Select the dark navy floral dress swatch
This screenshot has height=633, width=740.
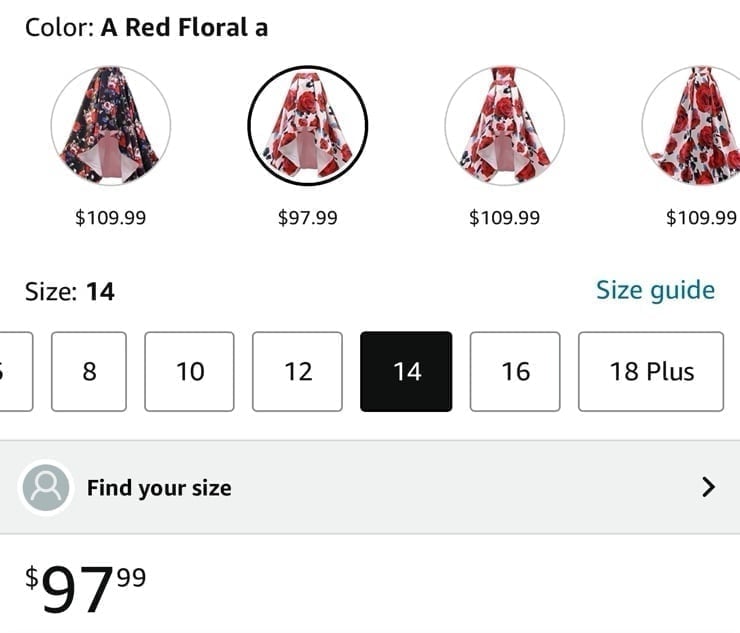(111, 126)
